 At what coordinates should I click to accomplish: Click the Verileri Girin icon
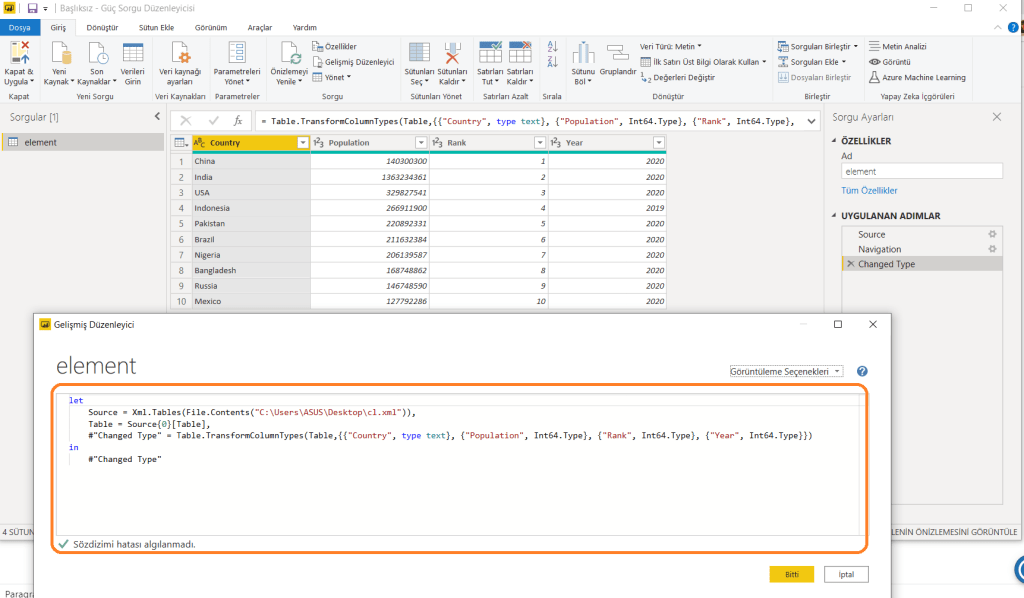[132, 53]
